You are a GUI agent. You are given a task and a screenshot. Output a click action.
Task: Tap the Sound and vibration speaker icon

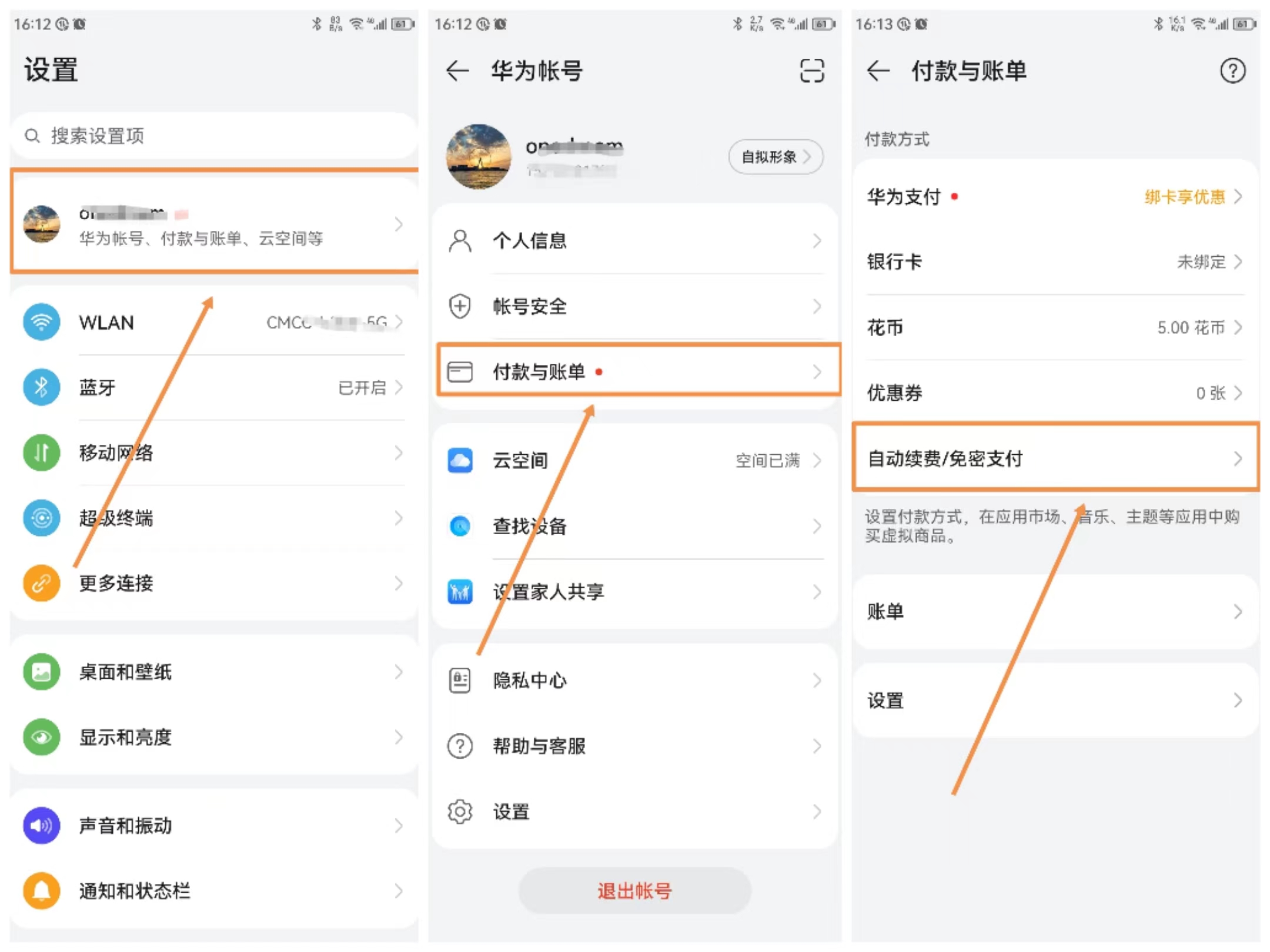(x=41, y=826)
